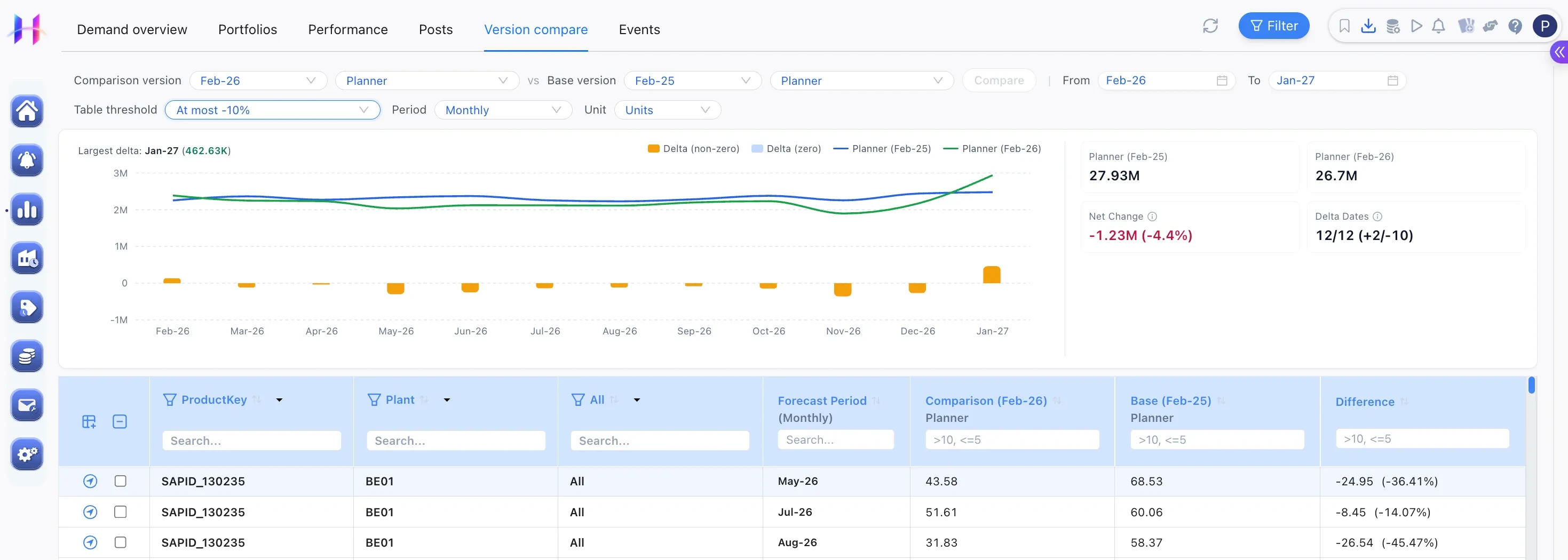Go to the Home sidebar icon
This screenshot has width=1568, height=560.
[x=27, y=111]
